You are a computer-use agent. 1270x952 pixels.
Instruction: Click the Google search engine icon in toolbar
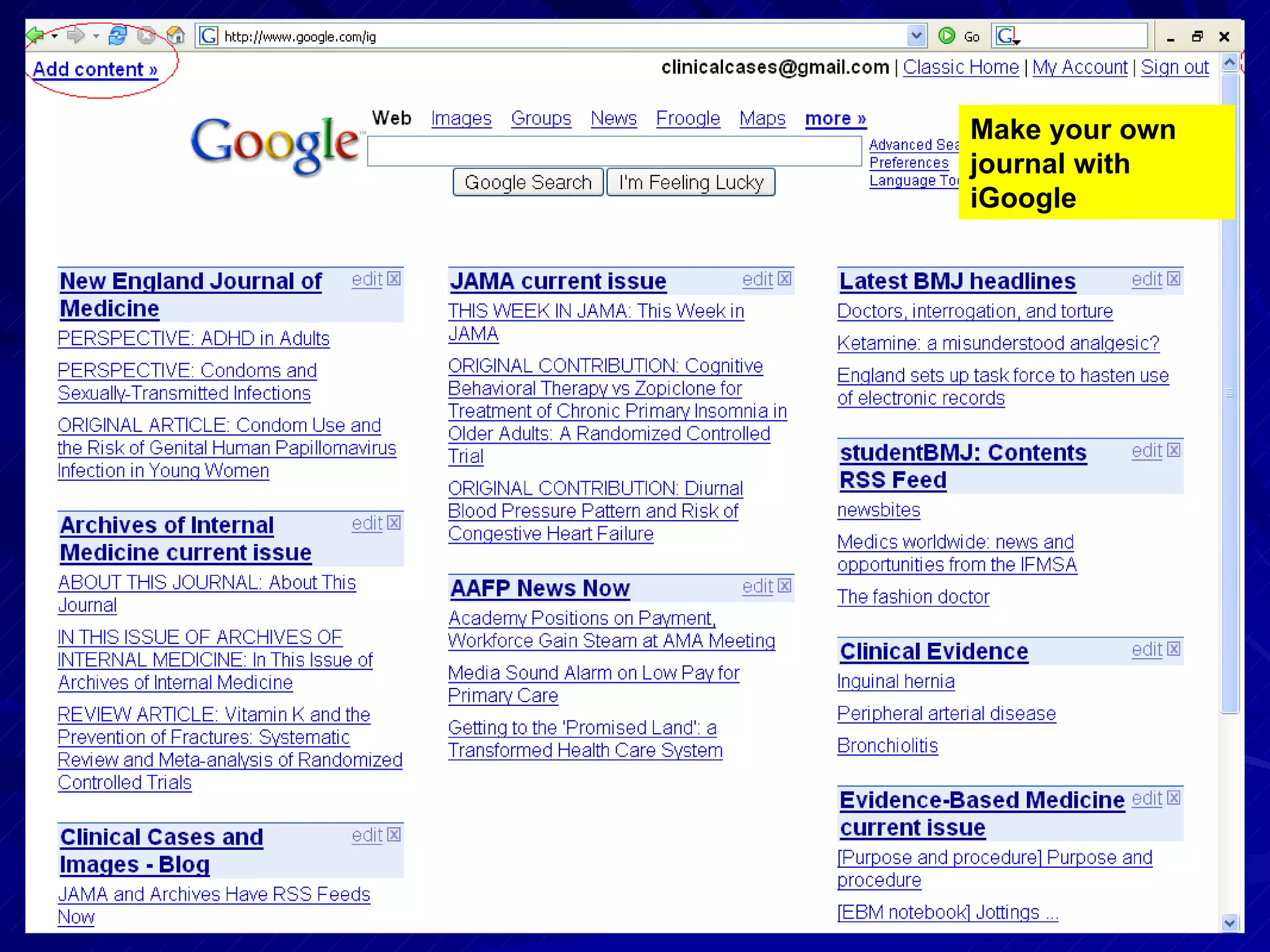[x=1007, y=36]
